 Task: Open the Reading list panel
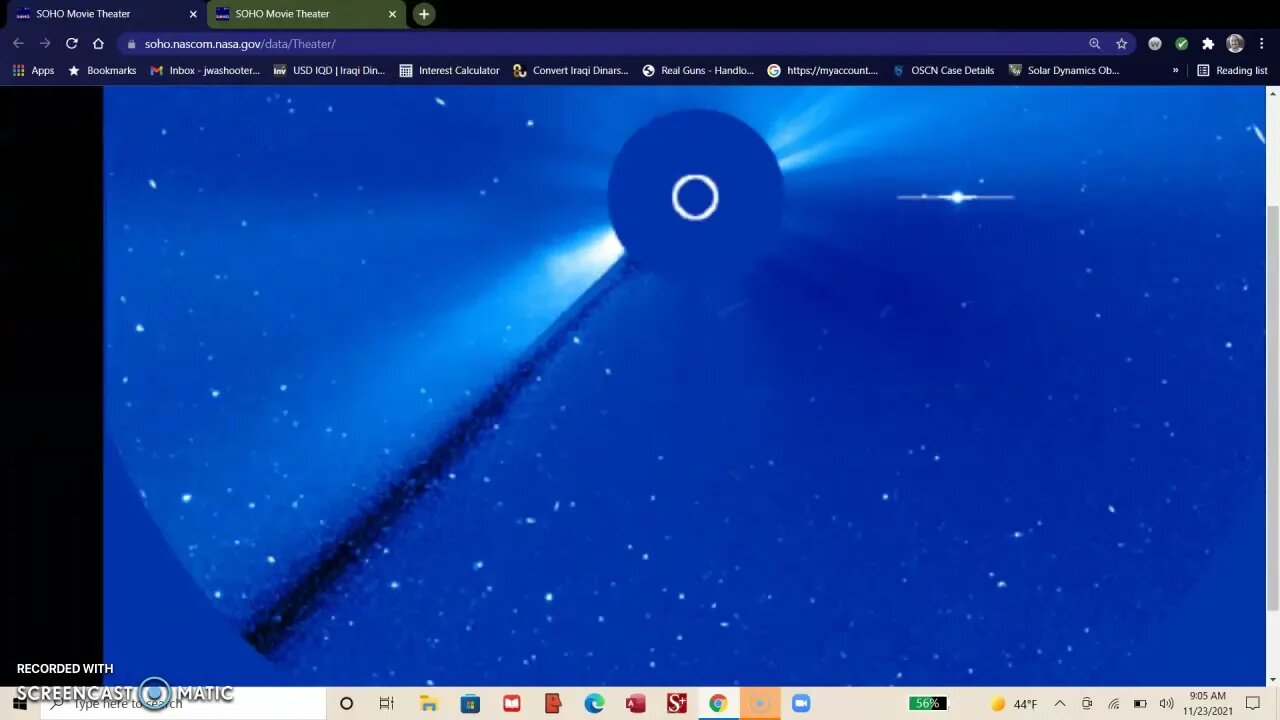tap(1232, 71)
